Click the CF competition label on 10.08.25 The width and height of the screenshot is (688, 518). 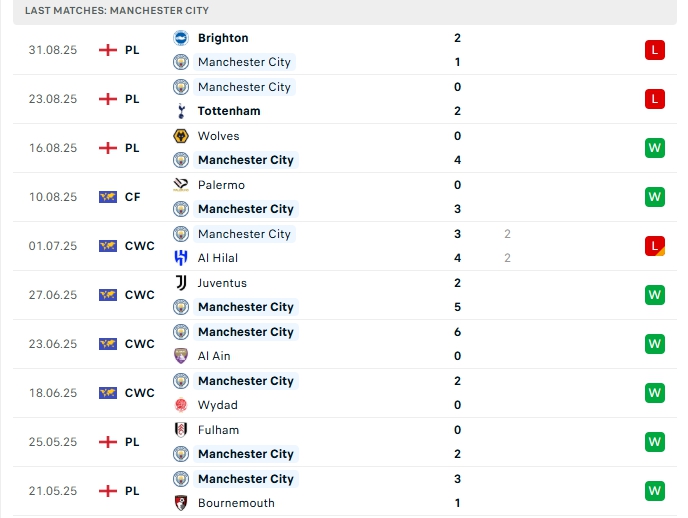[133, 197]
